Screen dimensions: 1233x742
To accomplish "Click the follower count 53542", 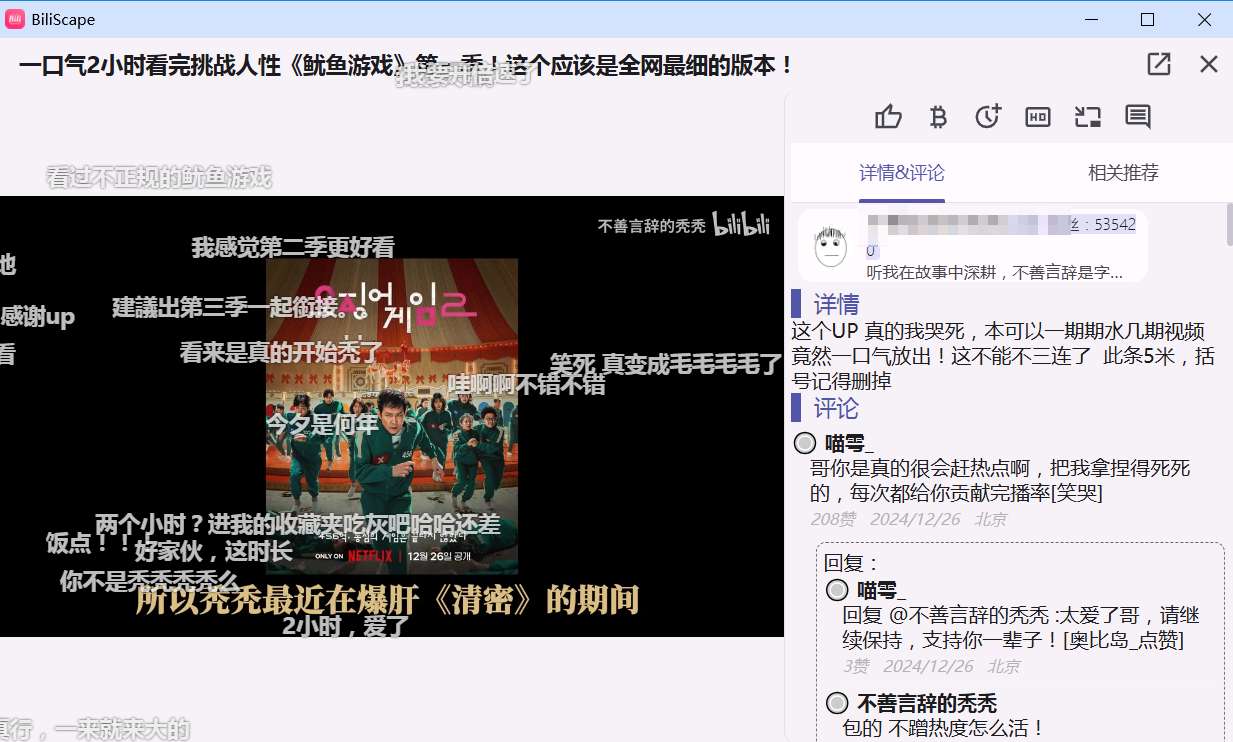I will [1115, 224].
